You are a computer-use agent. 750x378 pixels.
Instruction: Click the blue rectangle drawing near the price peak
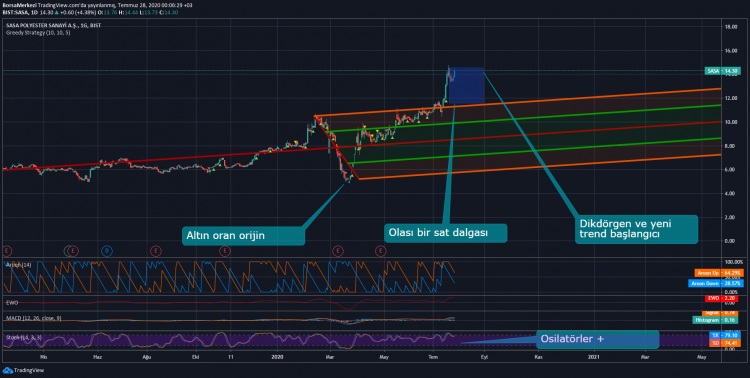pos(466,85)
